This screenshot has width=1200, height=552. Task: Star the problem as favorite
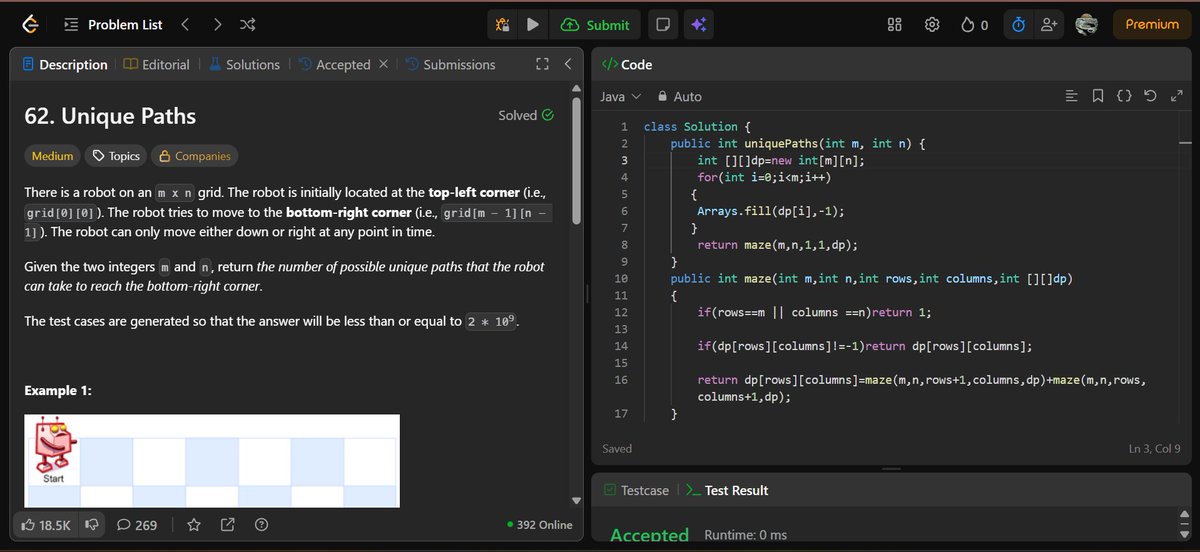(x=194, y=525)
